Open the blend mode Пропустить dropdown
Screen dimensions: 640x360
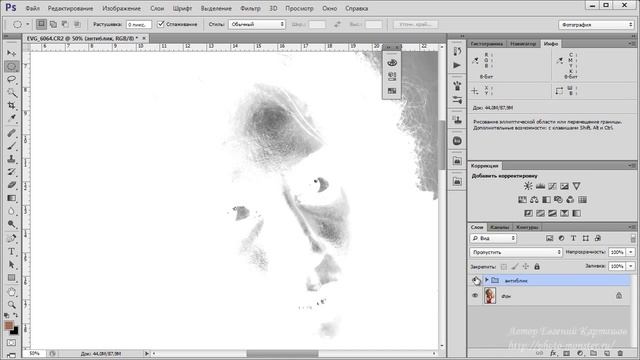tap(516, 252)
